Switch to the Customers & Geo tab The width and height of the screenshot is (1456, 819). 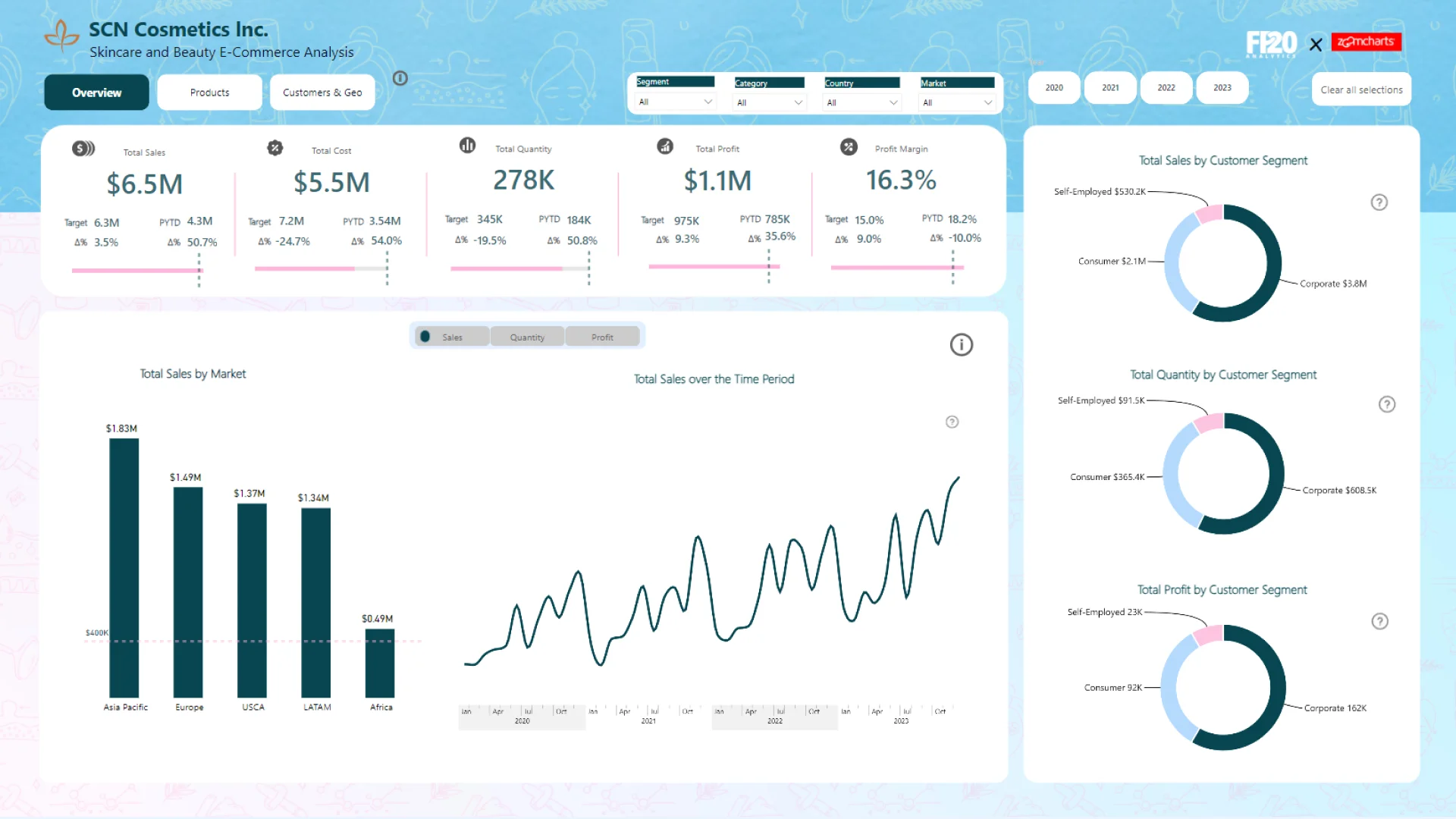click(322, 93)
